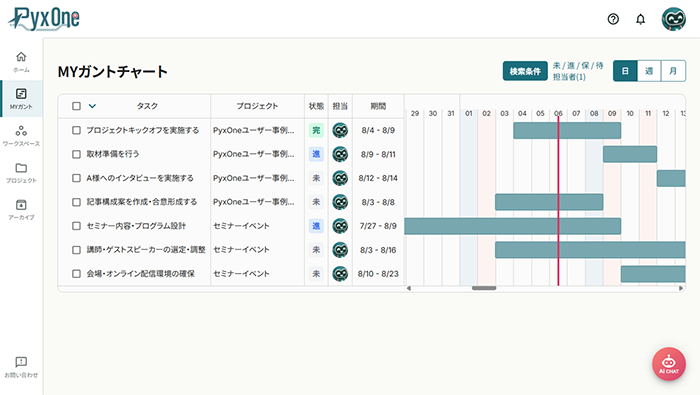Click the gantt scroll right arrow
This screenshot has width=700, height=395.
[681, 288]
